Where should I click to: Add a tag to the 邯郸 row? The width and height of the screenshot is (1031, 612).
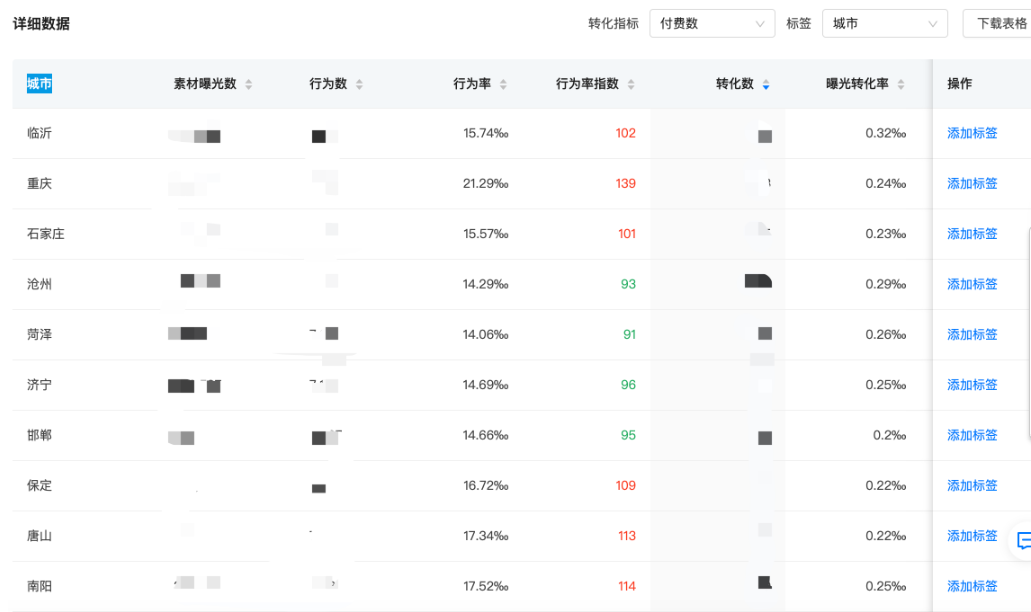pyautogui.click(x=970, y=435)
